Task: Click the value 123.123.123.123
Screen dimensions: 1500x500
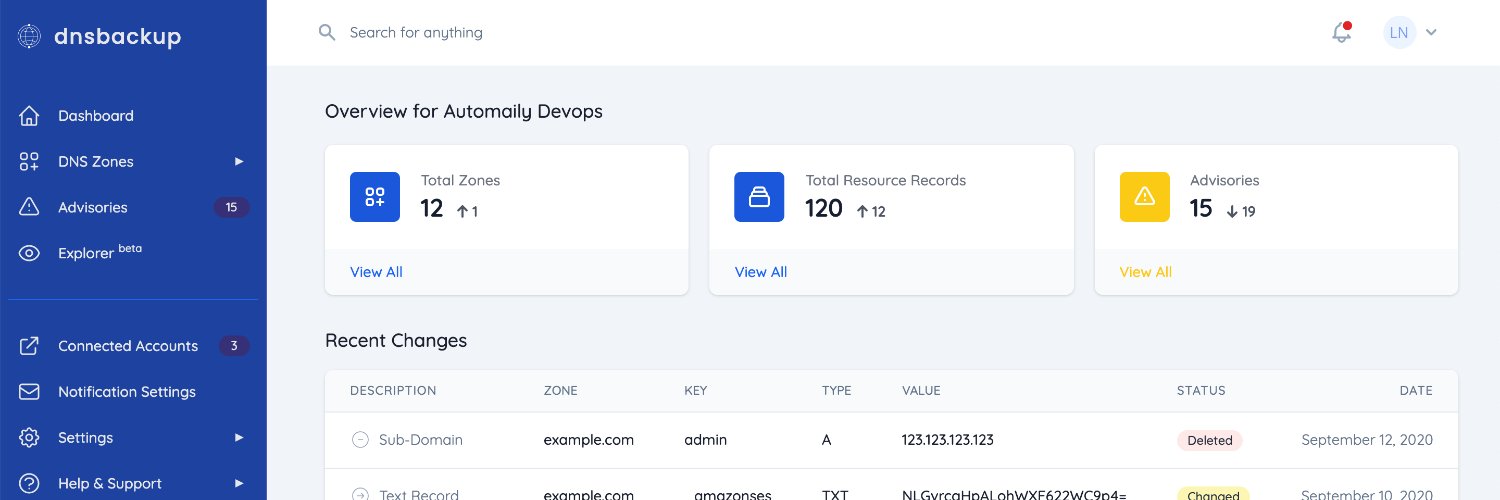Action: pos(948,440)
